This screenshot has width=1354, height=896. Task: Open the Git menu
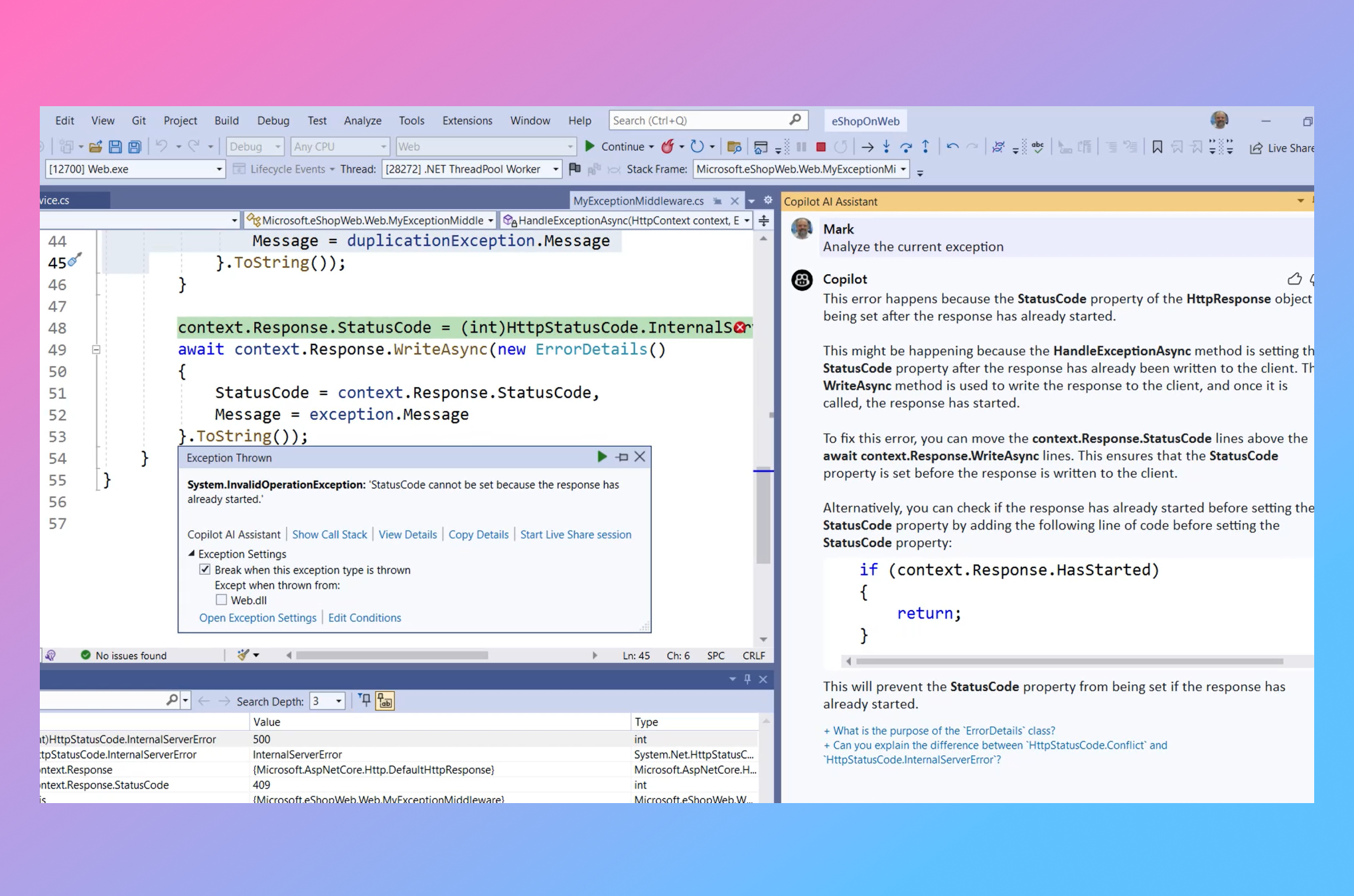[x=139, y=121]
